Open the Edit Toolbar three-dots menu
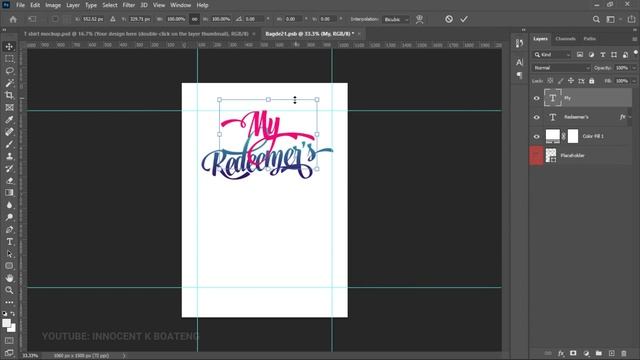 tap(9, 302)
